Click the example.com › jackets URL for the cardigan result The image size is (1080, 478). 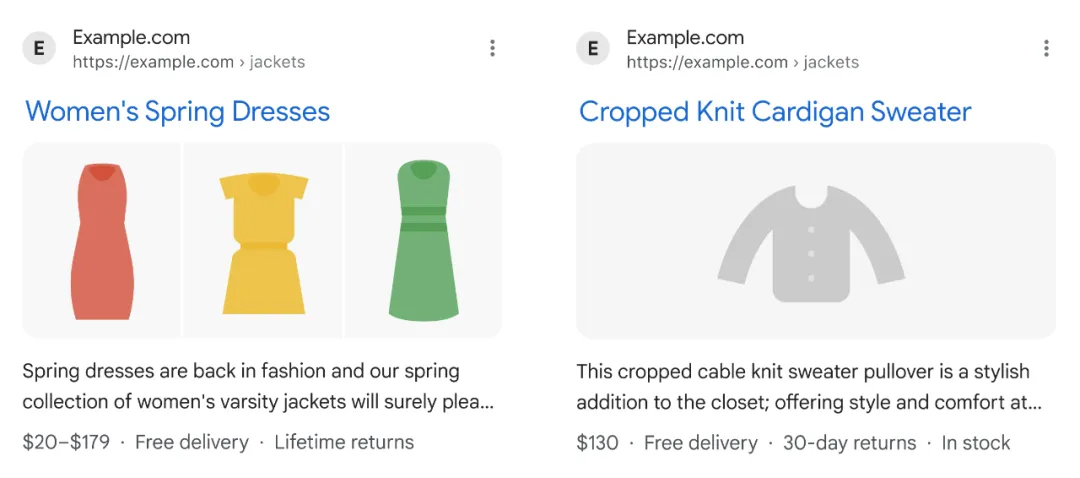coord(742,62)
